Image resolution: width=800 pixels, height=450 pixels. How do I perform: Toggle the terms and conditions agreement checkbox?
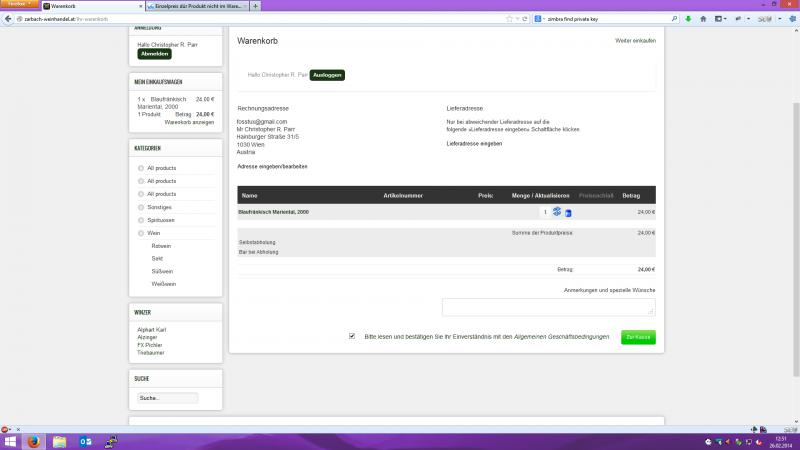click(352, 336)
